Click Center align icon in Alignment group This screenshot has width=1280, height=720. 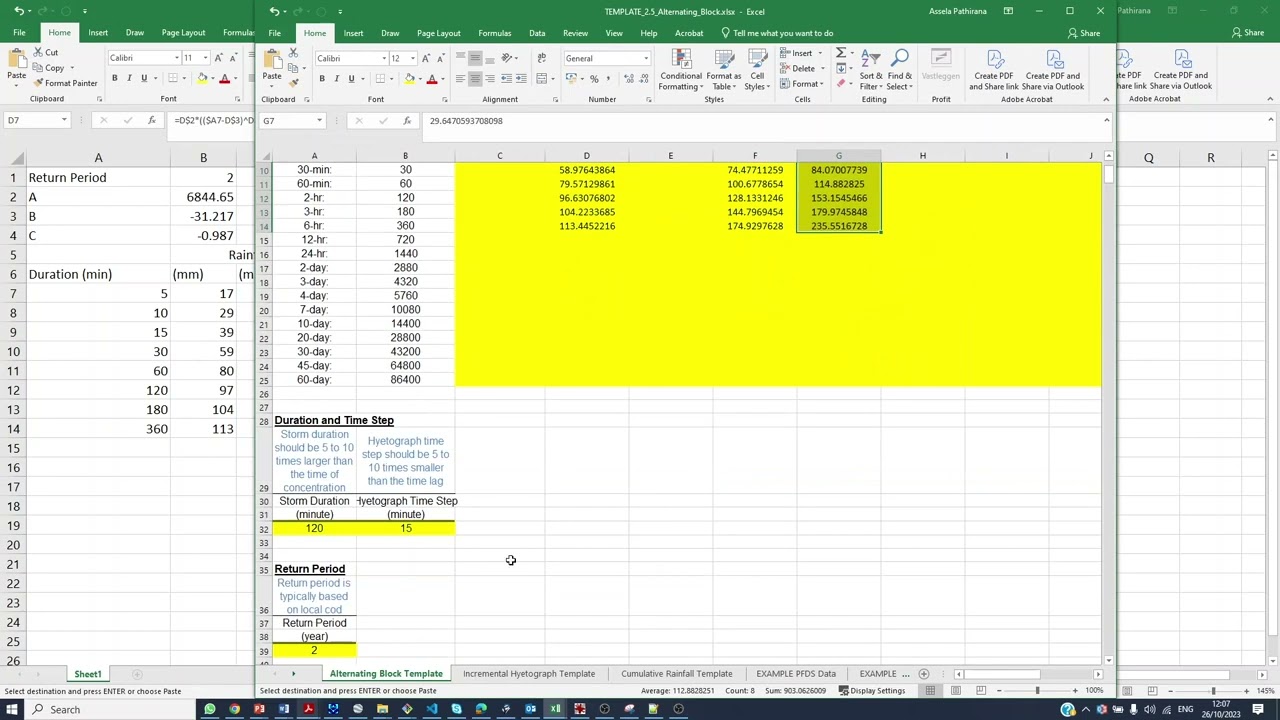(x=475, y=79)
